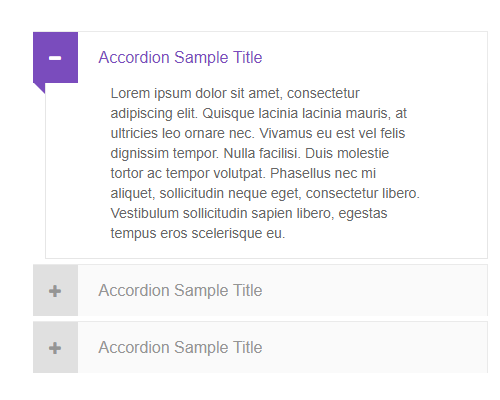Select the middle accordion tab's blank right side
The width and height of the screenshot is (500, 400).
pyautogui.click(x=373, y=290)
